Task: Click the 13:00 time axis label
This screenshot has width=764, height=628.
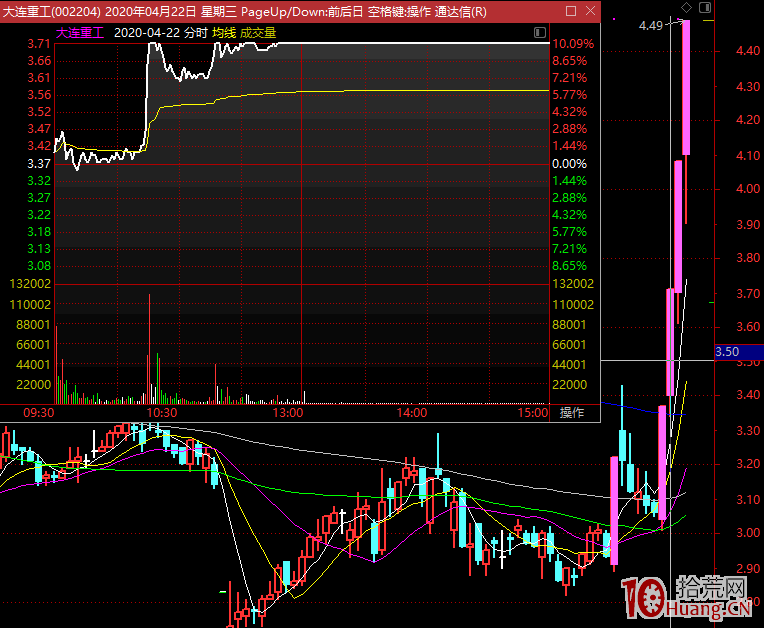Action: [x=287, y=413]
